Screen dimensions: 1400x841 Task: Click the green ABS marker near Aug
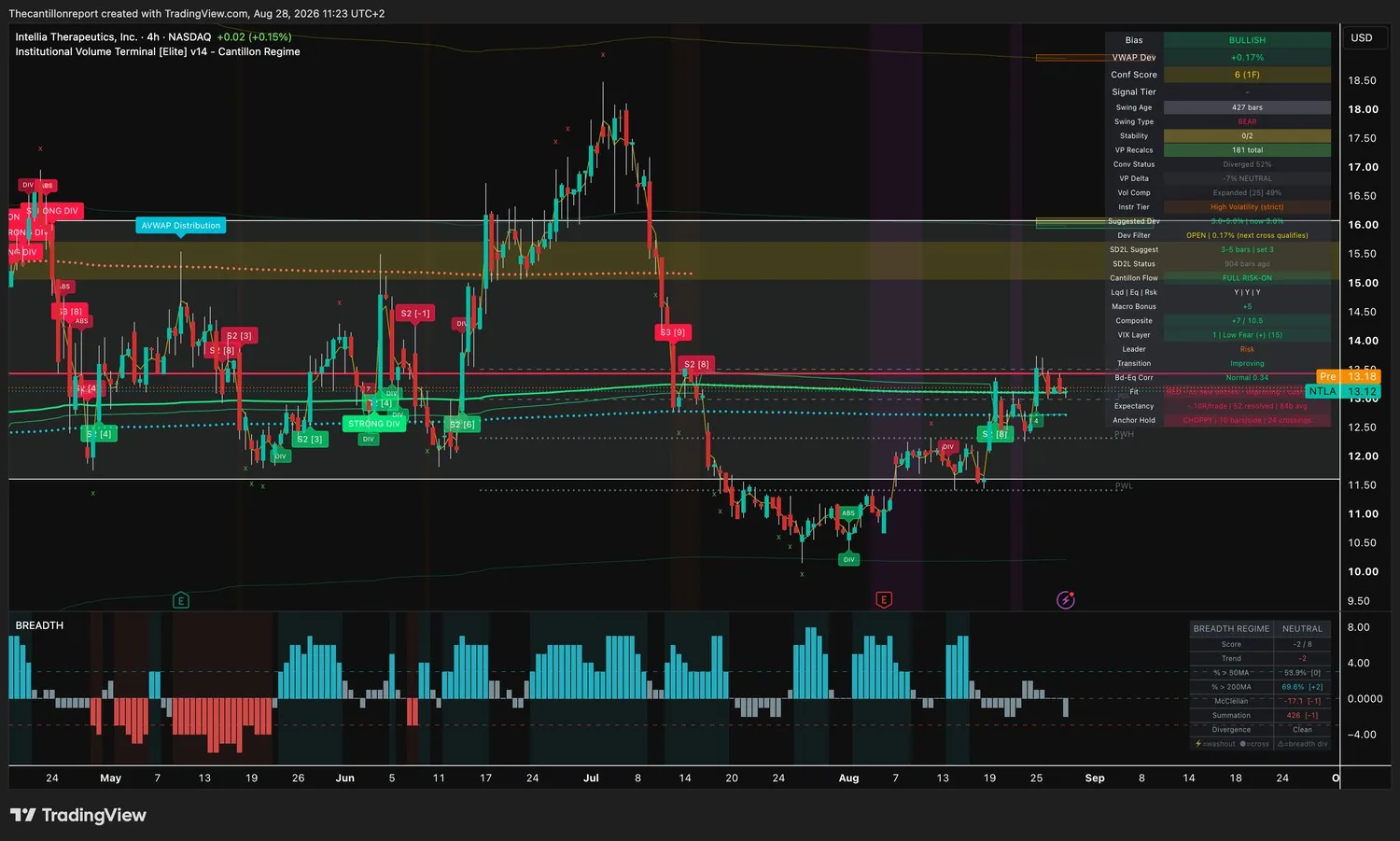[848, 512]
